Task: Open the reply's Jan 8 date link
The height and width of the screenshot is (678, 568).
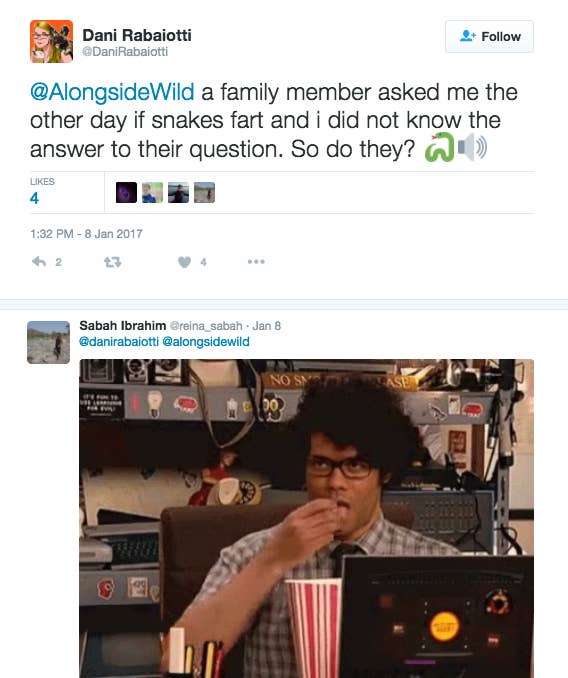Action: coord(266,326)
